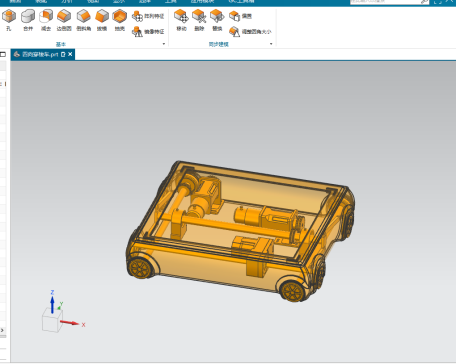Click the Unite (合并) boolean icon
The image size is (456, 364).
coord(28,20)
